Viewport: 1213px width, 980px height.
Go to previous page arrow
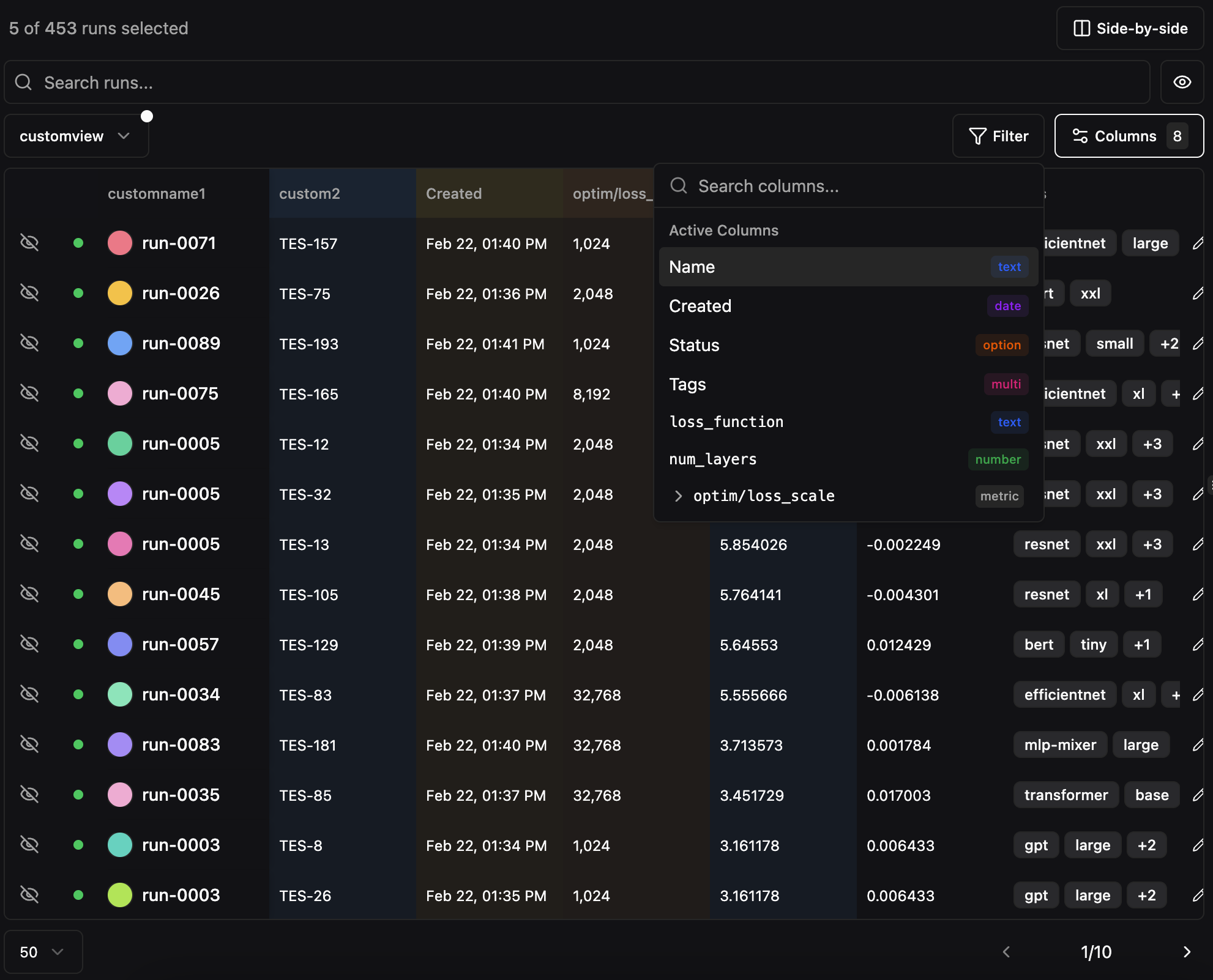pyautogui.click(x=1006, y=952)
